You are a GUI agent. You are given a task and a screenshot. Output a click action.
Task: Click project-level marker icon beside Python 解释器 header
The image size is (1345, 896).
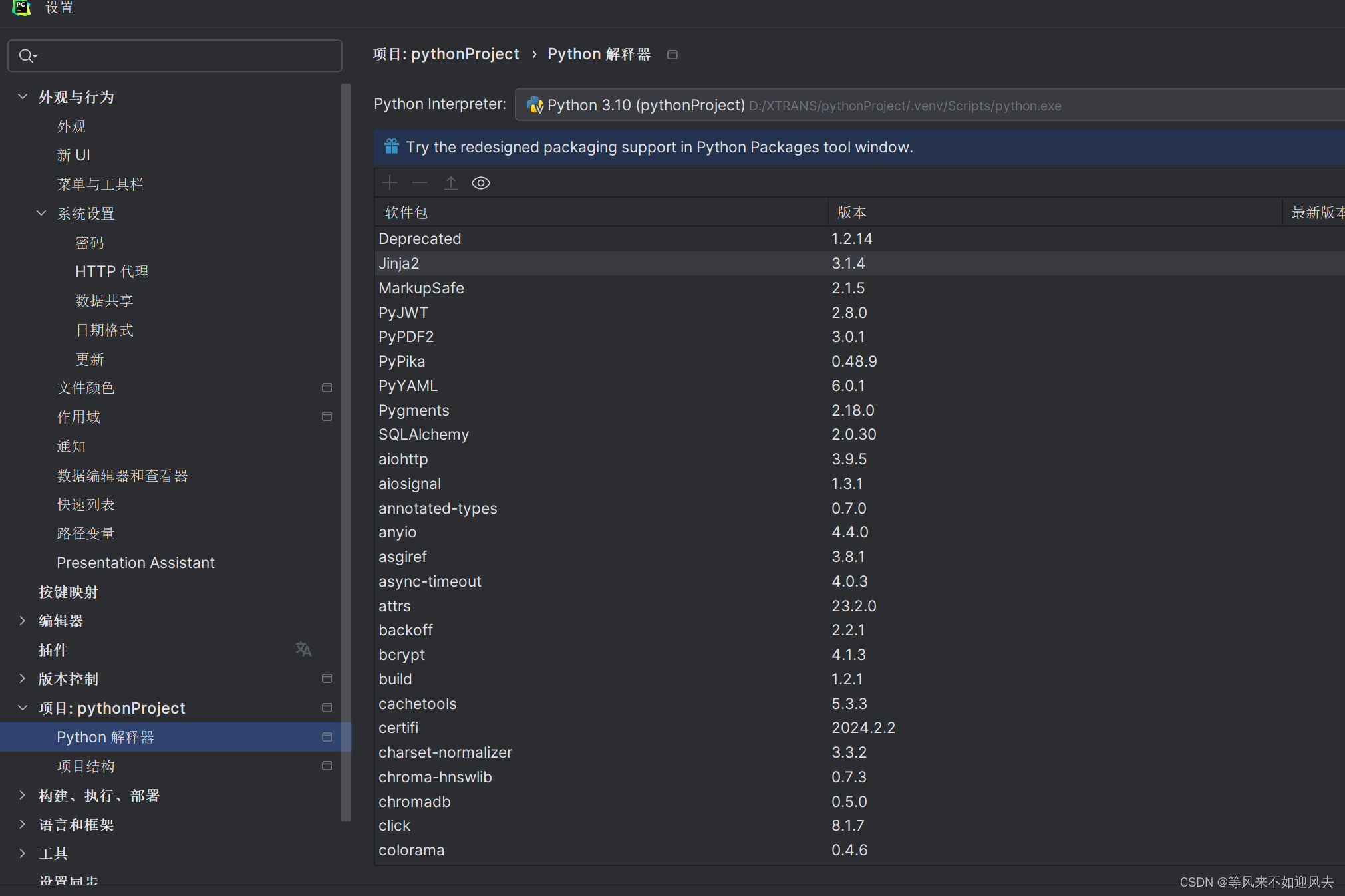click(x=672, y=55)
